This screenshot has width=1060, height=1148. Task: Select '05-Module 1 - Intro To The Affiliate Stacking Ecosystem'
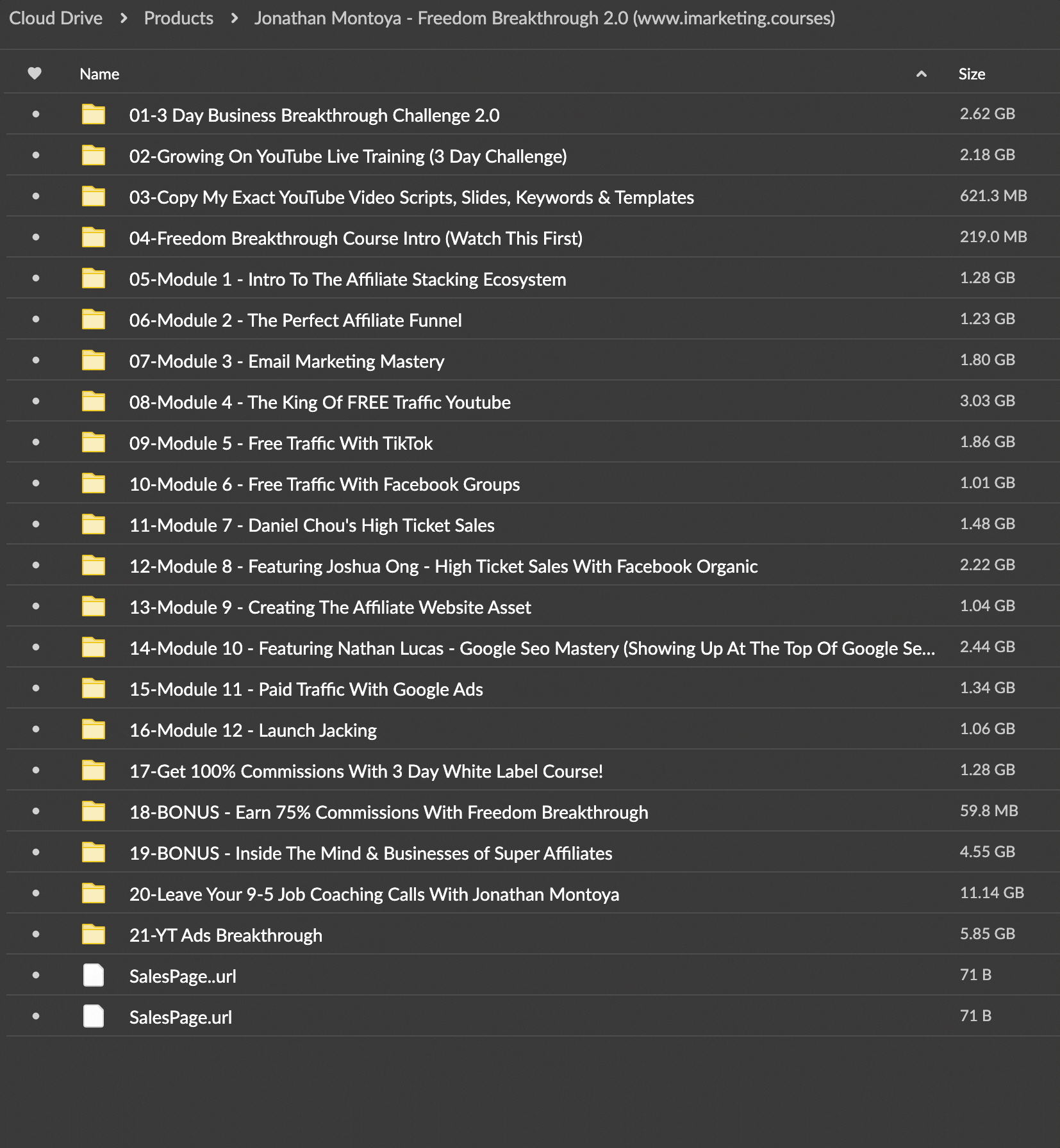pos(347,279)
